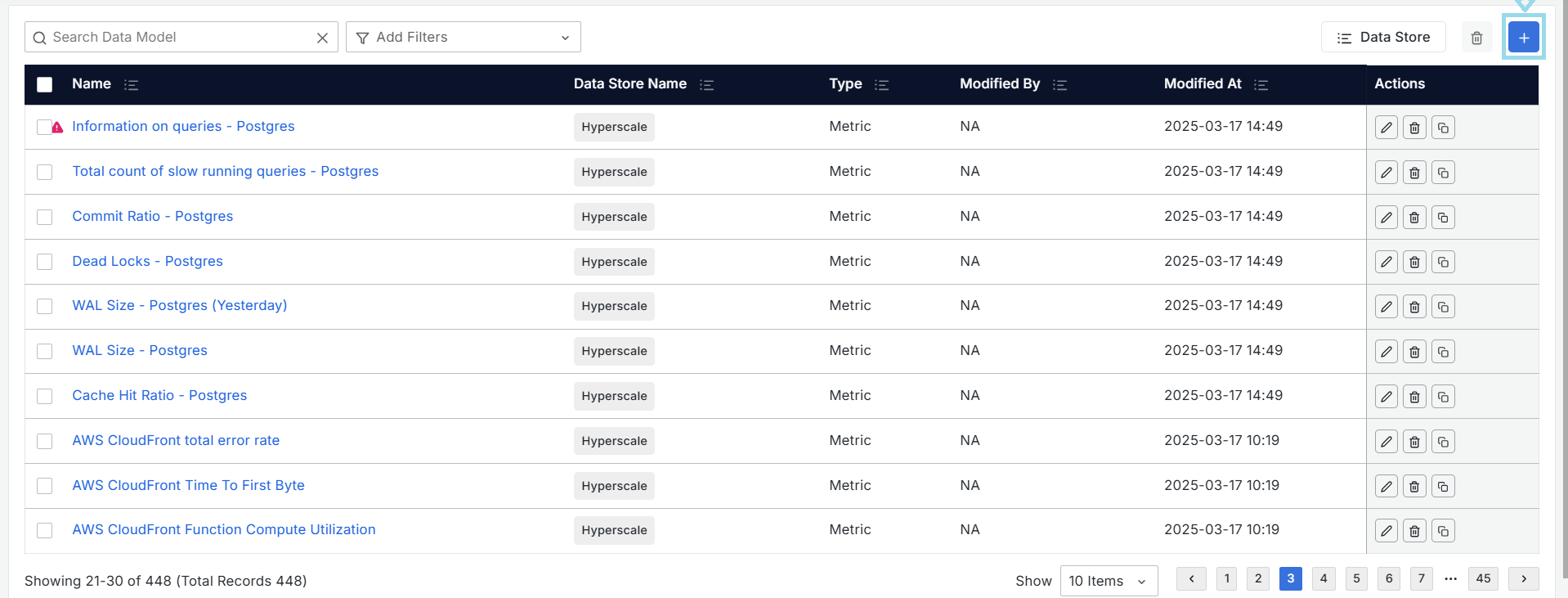Click the Modified At column filter icon
The image size is (1568, 598).
1261,85
